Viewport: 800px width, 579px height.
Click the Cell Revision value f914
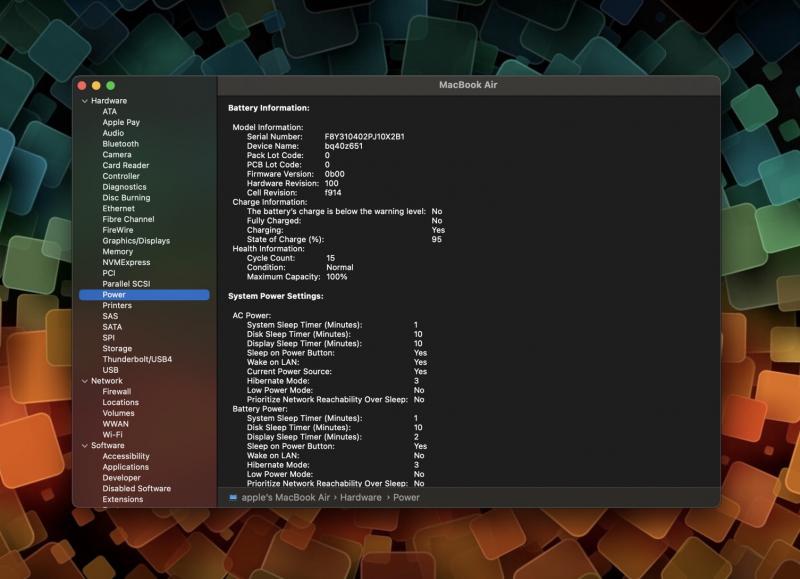tap(333, 193)
